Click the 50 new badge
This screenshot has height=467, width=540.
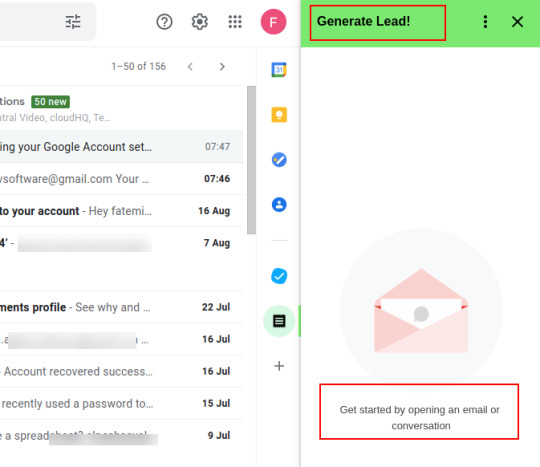click(x=50, y=102)
